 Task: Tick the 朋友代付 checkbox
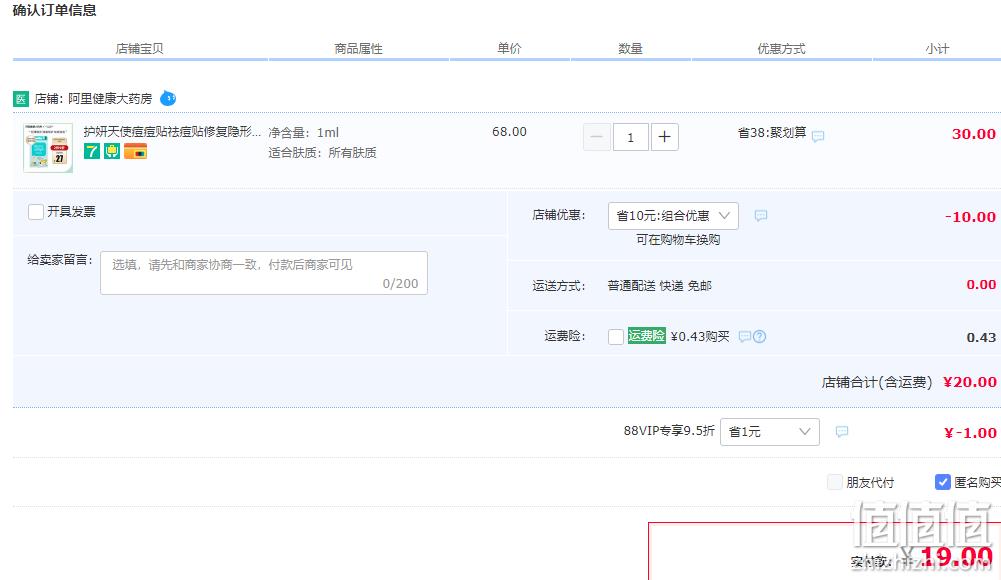[x=834, y=482]
